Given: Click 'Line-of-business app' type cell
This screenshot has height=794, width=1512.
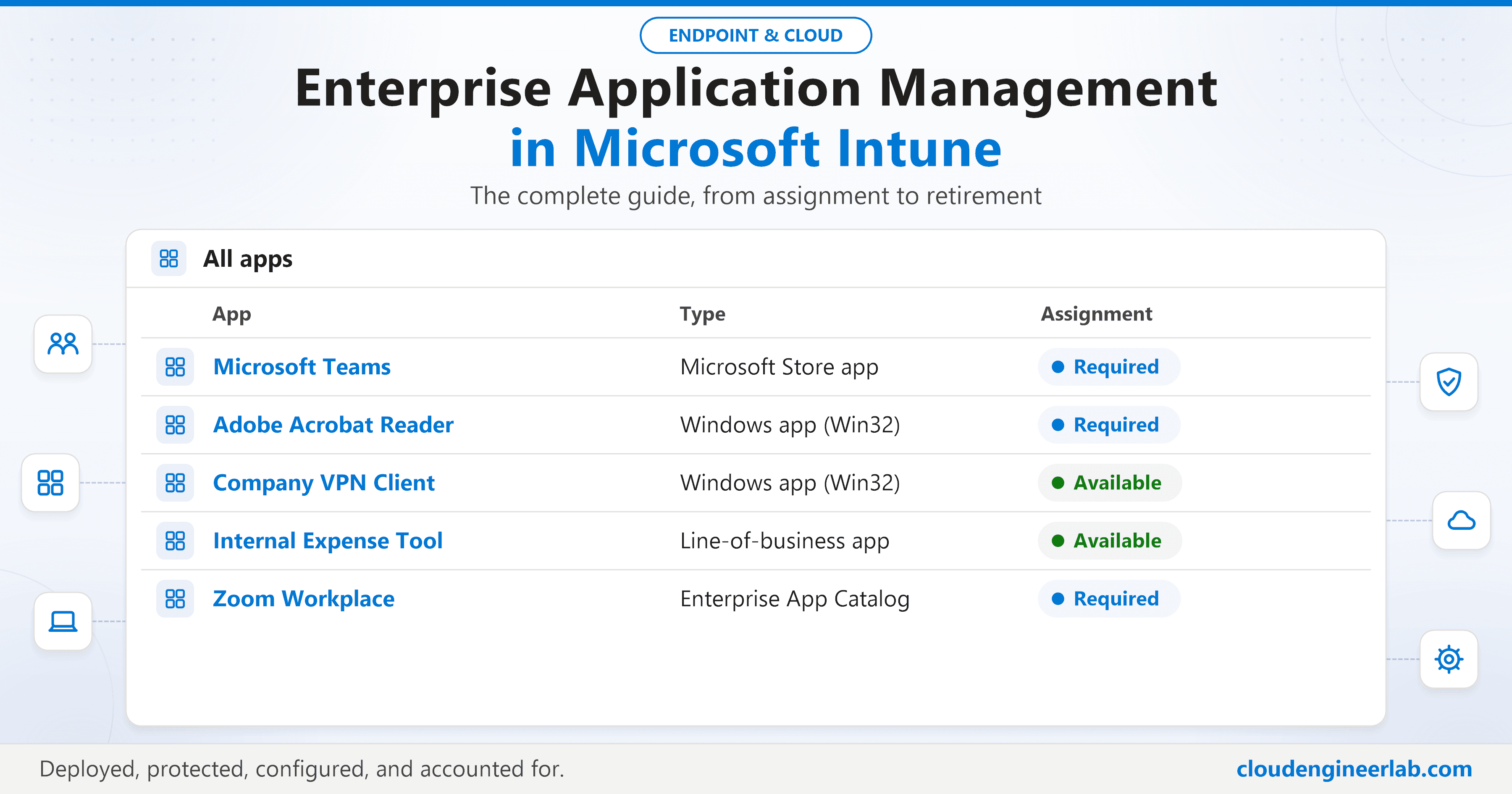Looking at the screenshot, I should [x=785, y=541].
